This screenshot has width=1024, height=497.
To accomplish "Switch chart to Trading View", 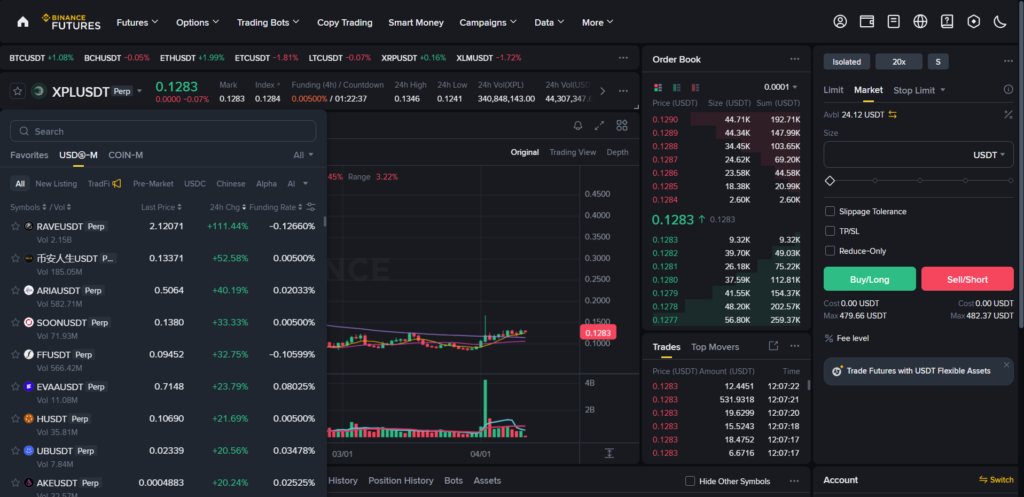I will [572, 152].
